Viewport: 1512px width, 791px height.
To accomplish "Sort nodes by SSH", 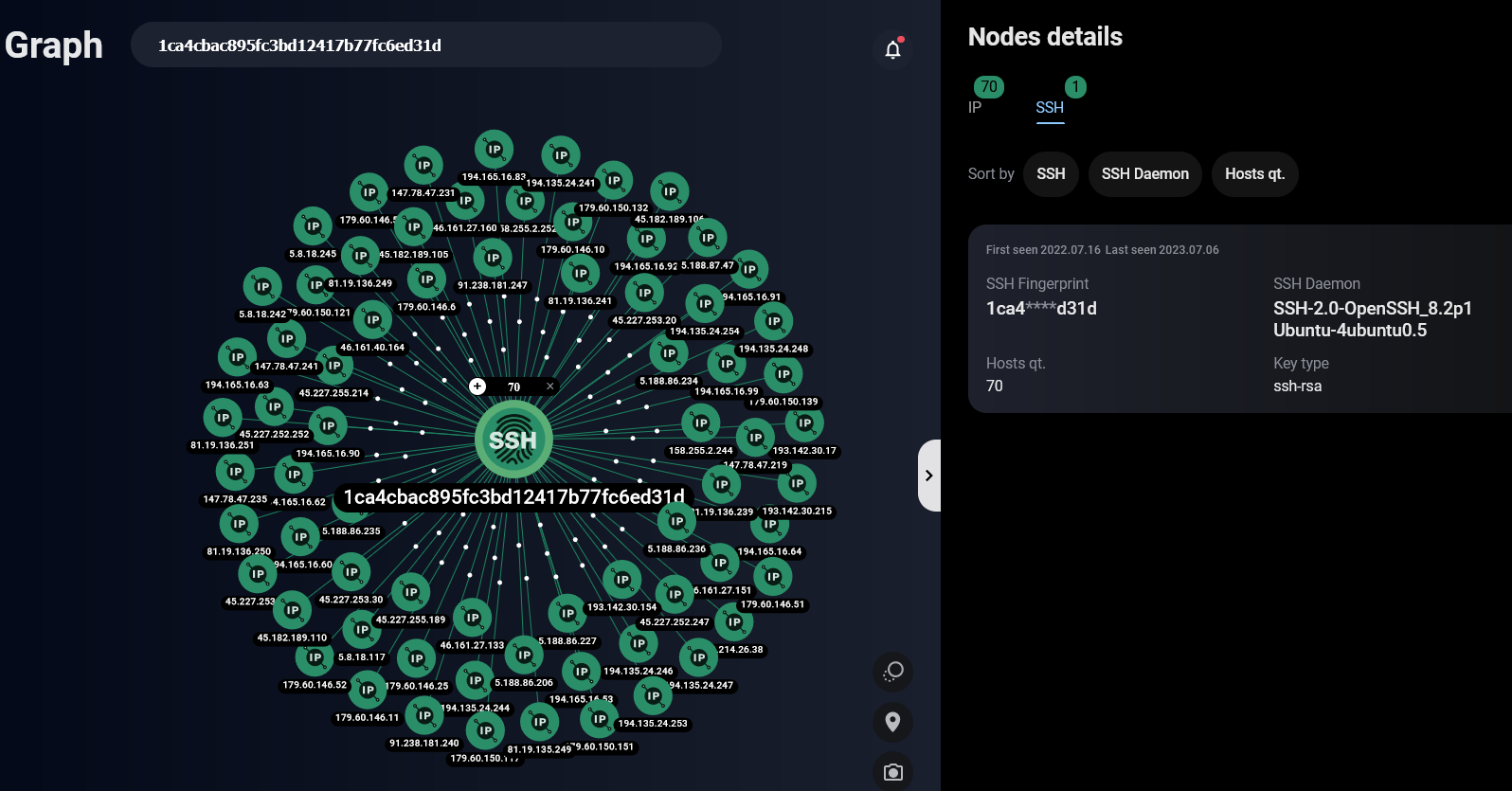I will click(x=1051, y=174).
